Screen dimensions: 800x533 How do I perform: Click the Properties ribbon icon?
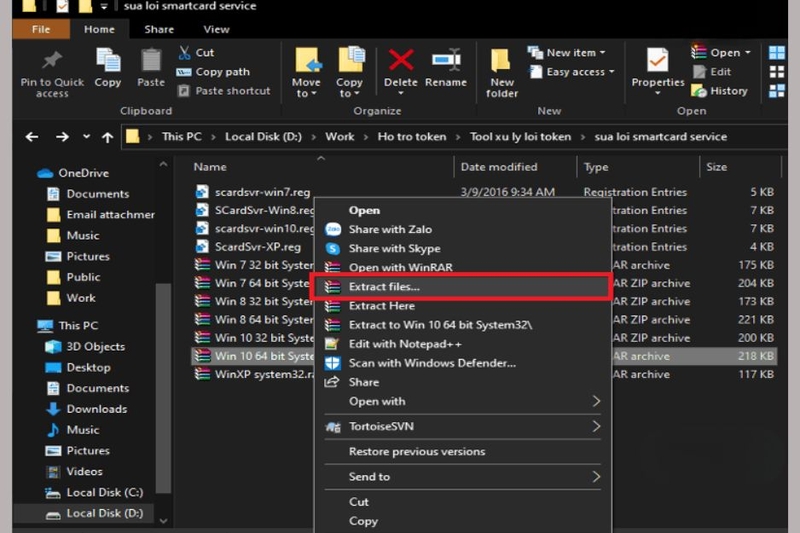(x=657, y=61)
